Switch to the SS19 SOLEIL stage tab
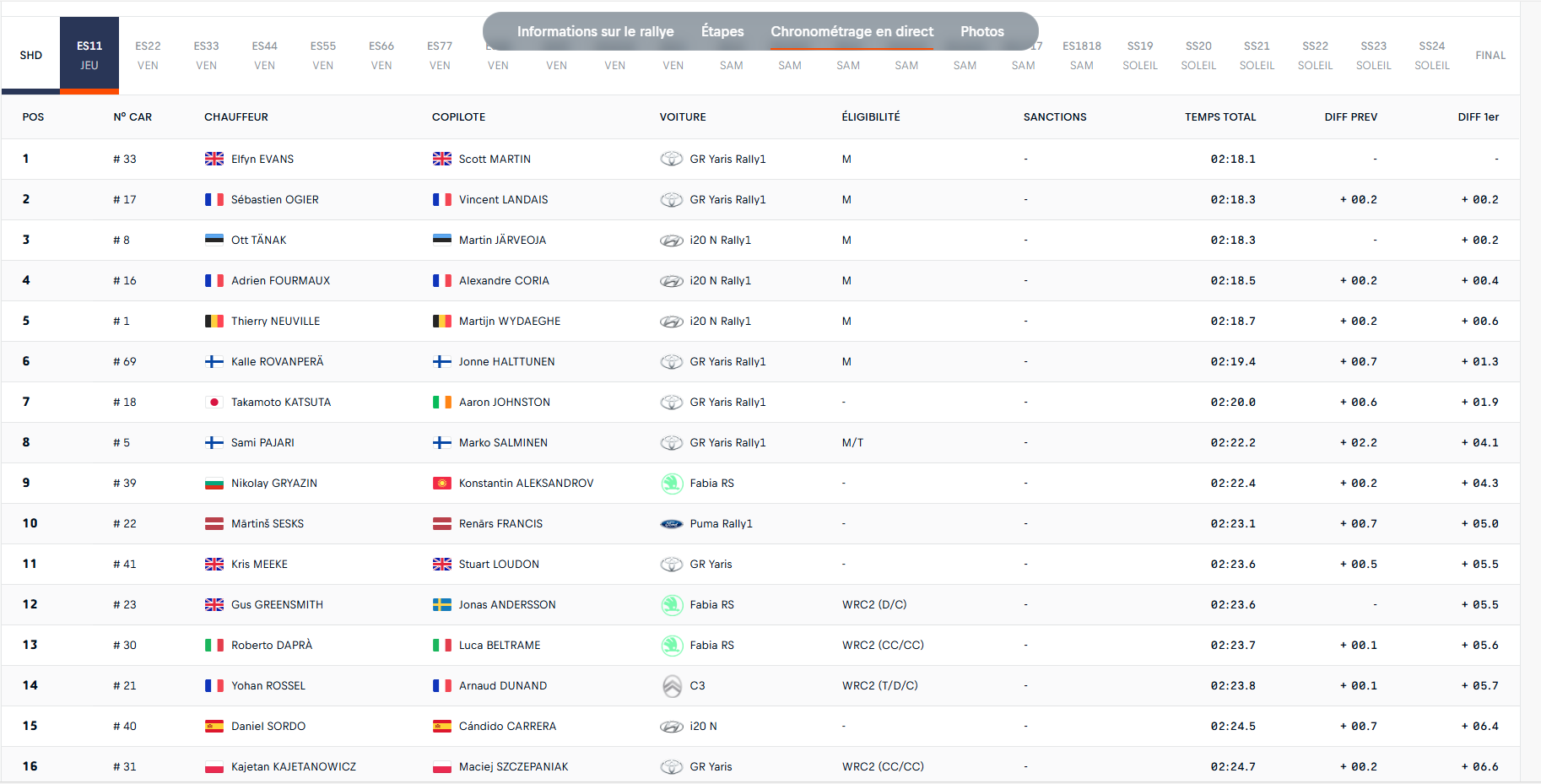1541x784 pixels. tap(1140, 55)
